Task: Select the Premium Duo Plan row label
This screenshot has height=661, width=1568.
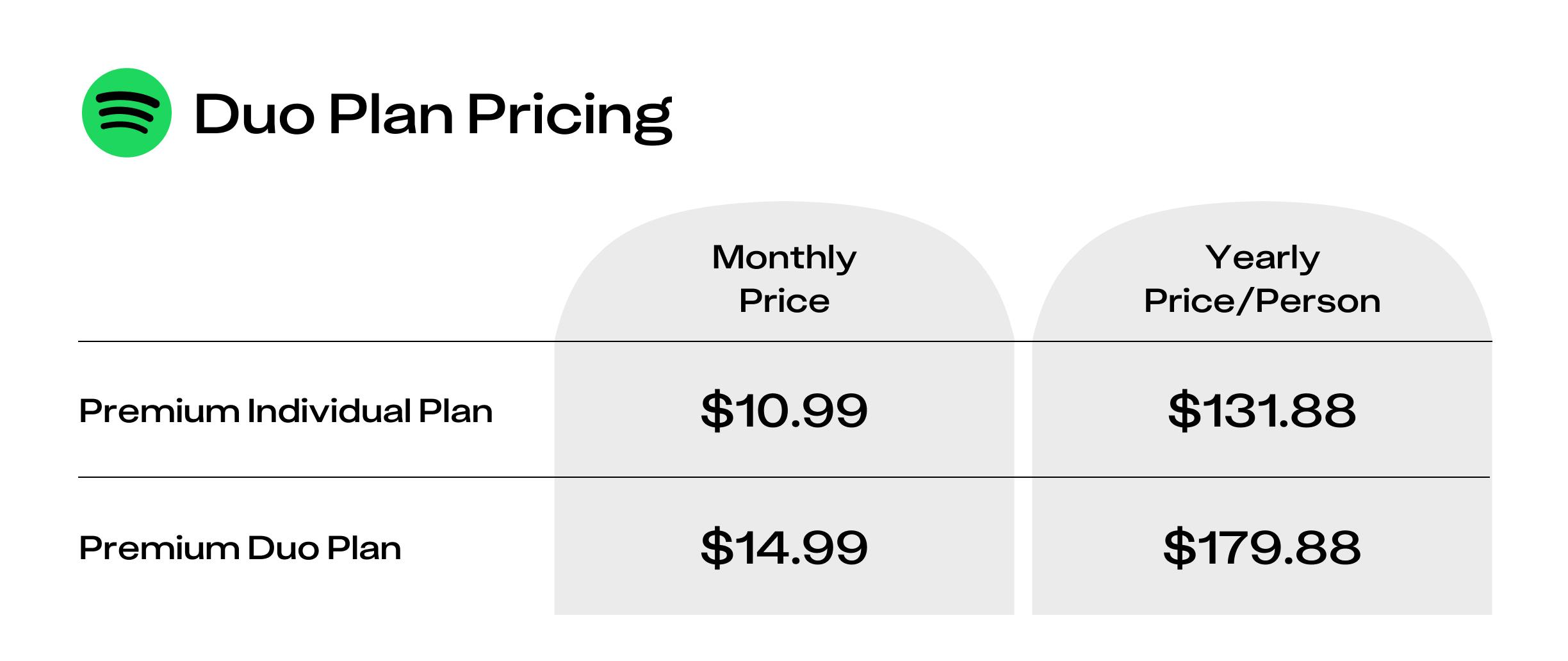Action: pos(240,548)
